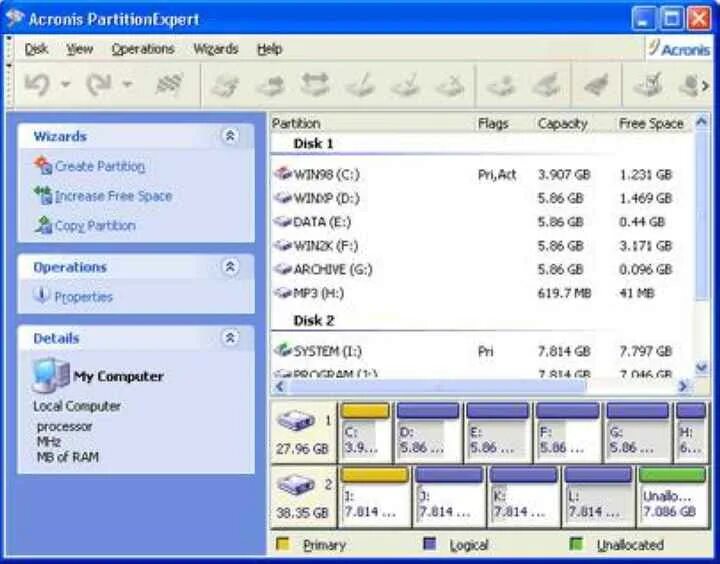
Task: Click the horizontal scrollbar right arrow
Action: click(x=683, y=386)
